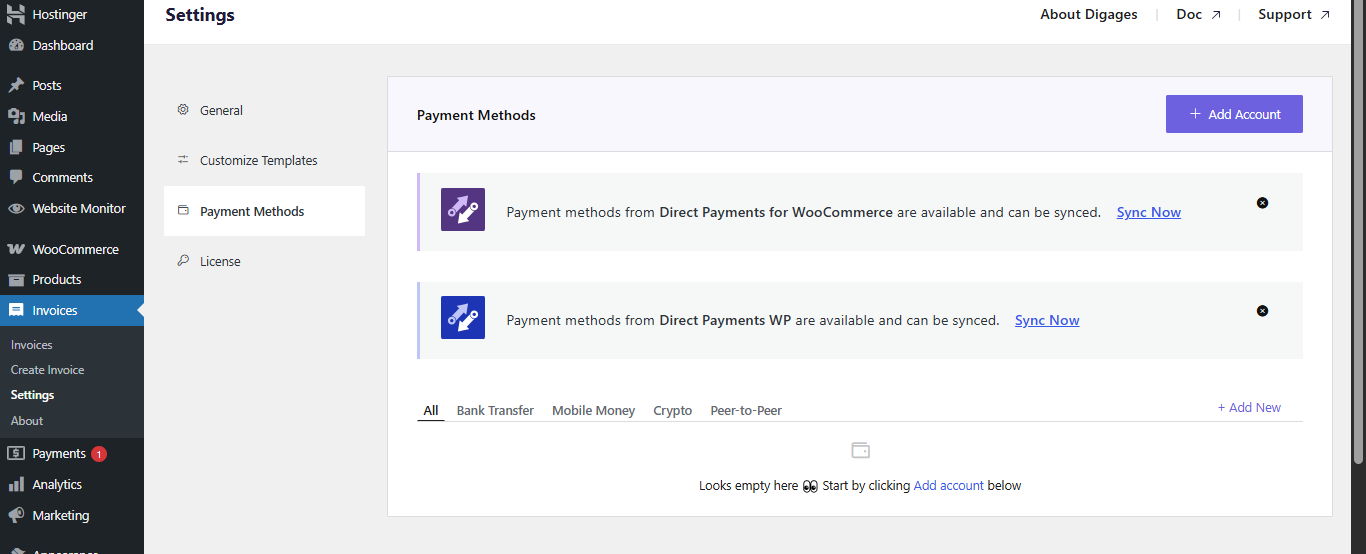Viewport: 1366px width, 554px height.
Task: Select the Payment Methods settings section
Action: (x=264, y=211)
